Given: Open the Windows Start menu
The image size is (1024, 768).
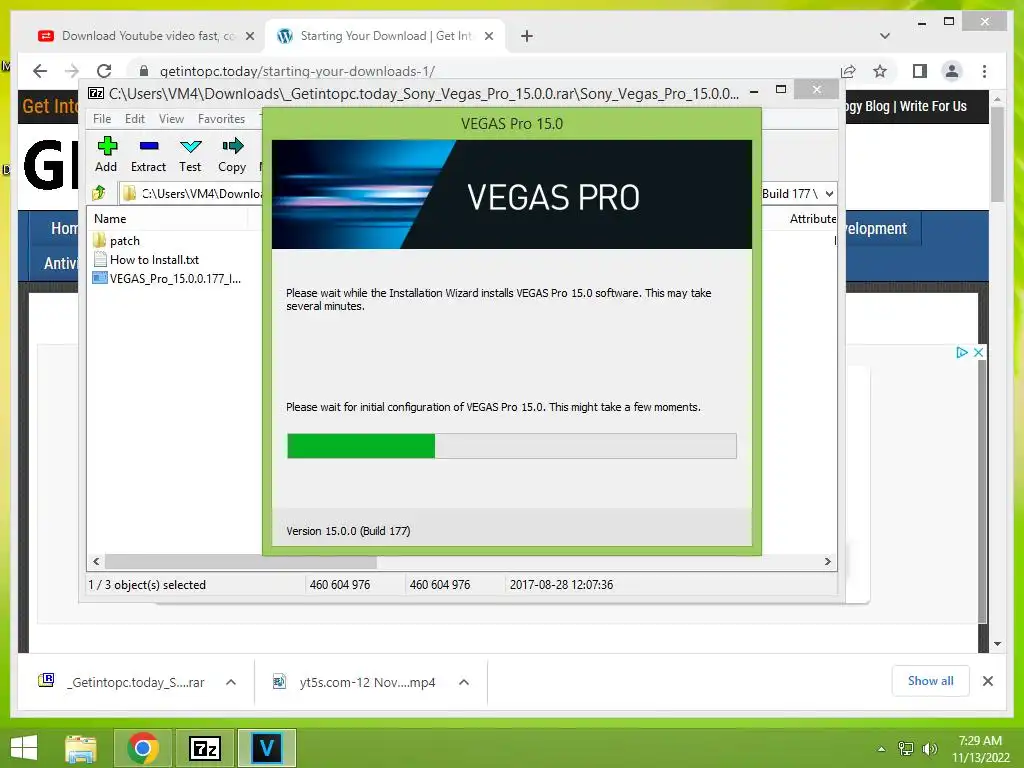Looking at the screenshot, I should coord(25,748).
